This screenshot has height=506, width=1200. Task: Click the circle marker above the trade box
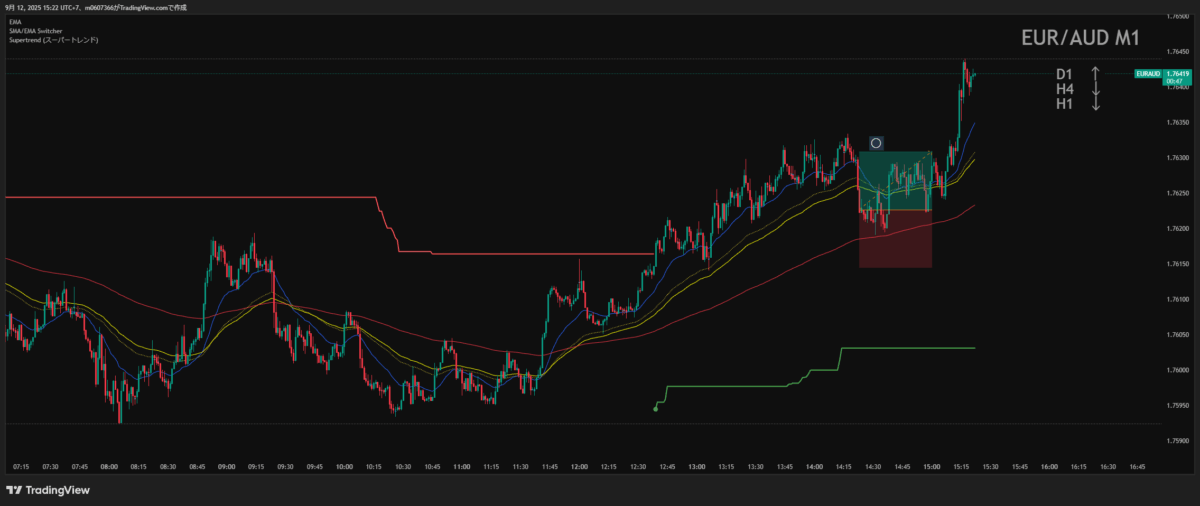coord(876,143)
